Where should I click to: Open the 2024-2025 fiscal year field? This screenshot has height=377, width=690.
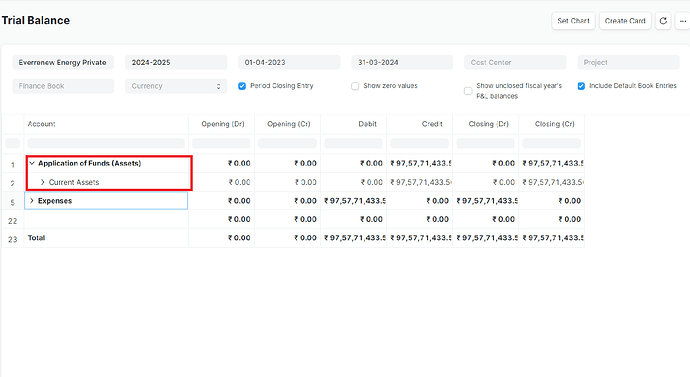176,62
